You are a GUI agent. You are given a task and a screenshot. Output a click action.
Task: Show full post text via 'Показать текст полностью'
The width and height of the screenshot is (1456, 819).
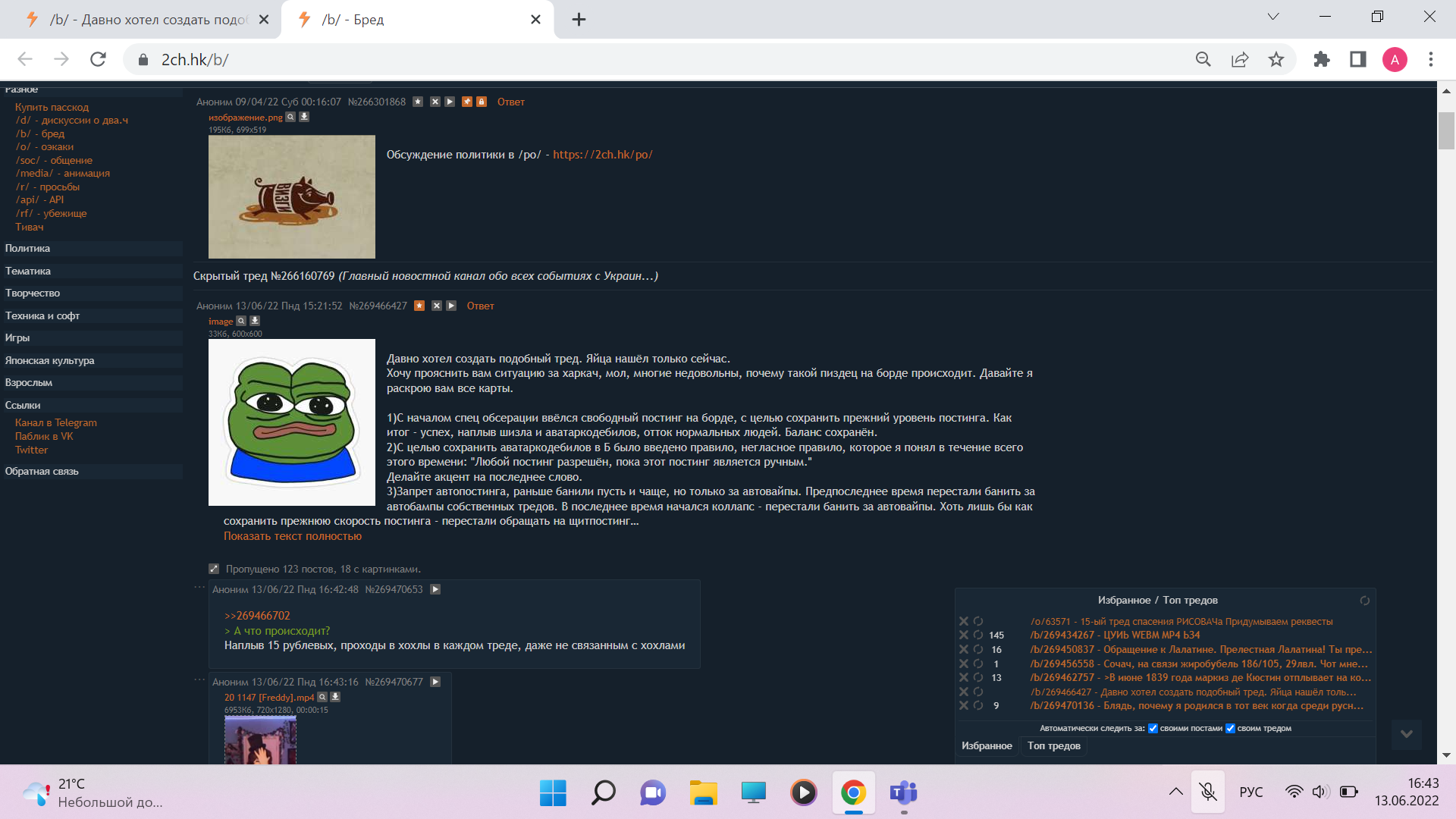click(x=293, y=536)
